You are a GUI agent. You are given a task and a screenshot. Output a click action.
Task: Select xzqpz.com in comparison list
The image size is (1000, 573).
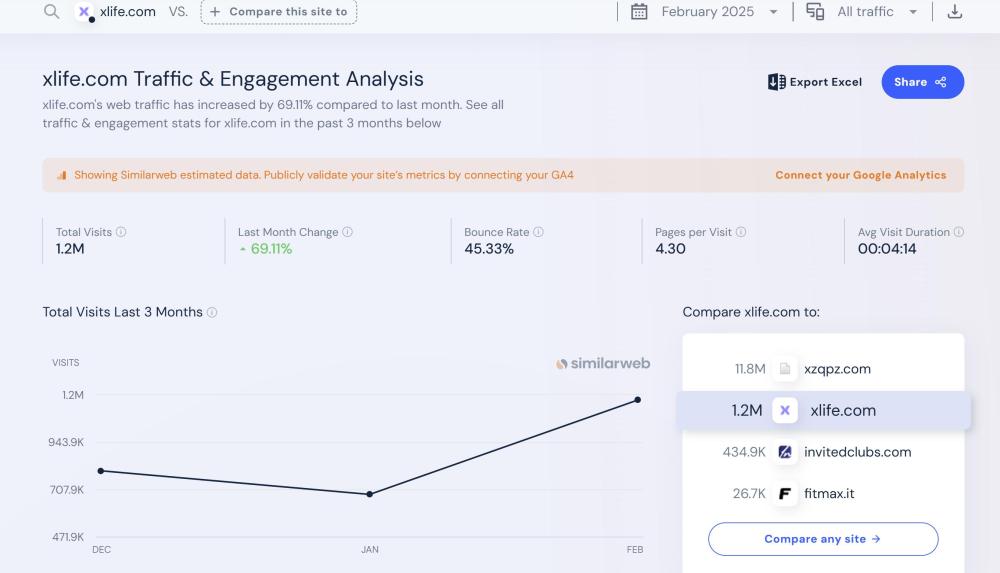coord(836,369)
